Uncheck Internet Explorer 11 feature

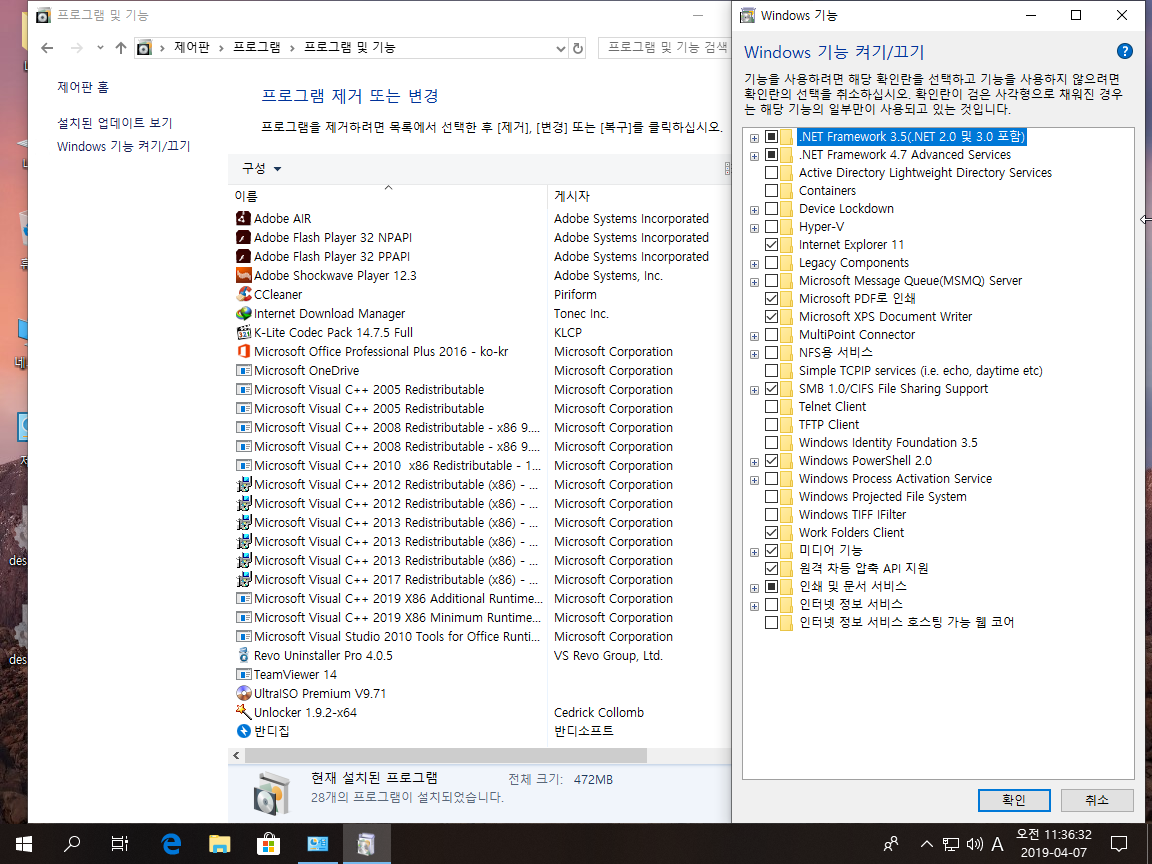[x=771, y=245]
